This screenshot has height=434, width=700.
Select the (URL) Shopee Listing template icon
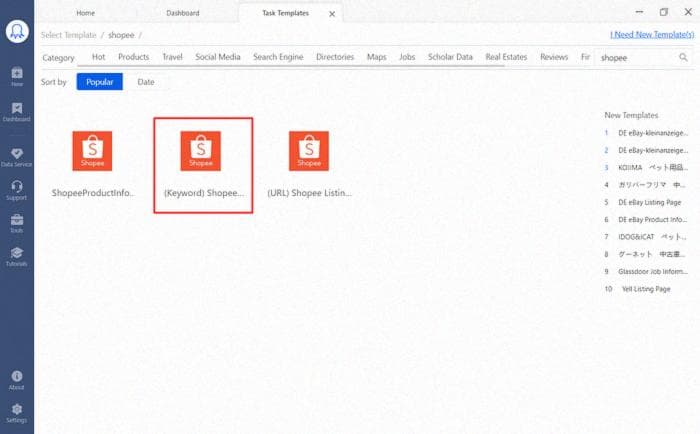pyautogui.click(x=309, y=151)
